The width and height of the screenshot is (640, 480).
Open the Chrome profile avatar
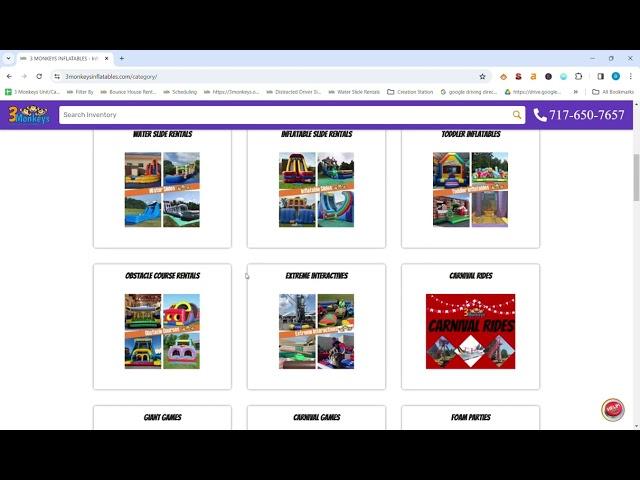[x=616, y=76]
